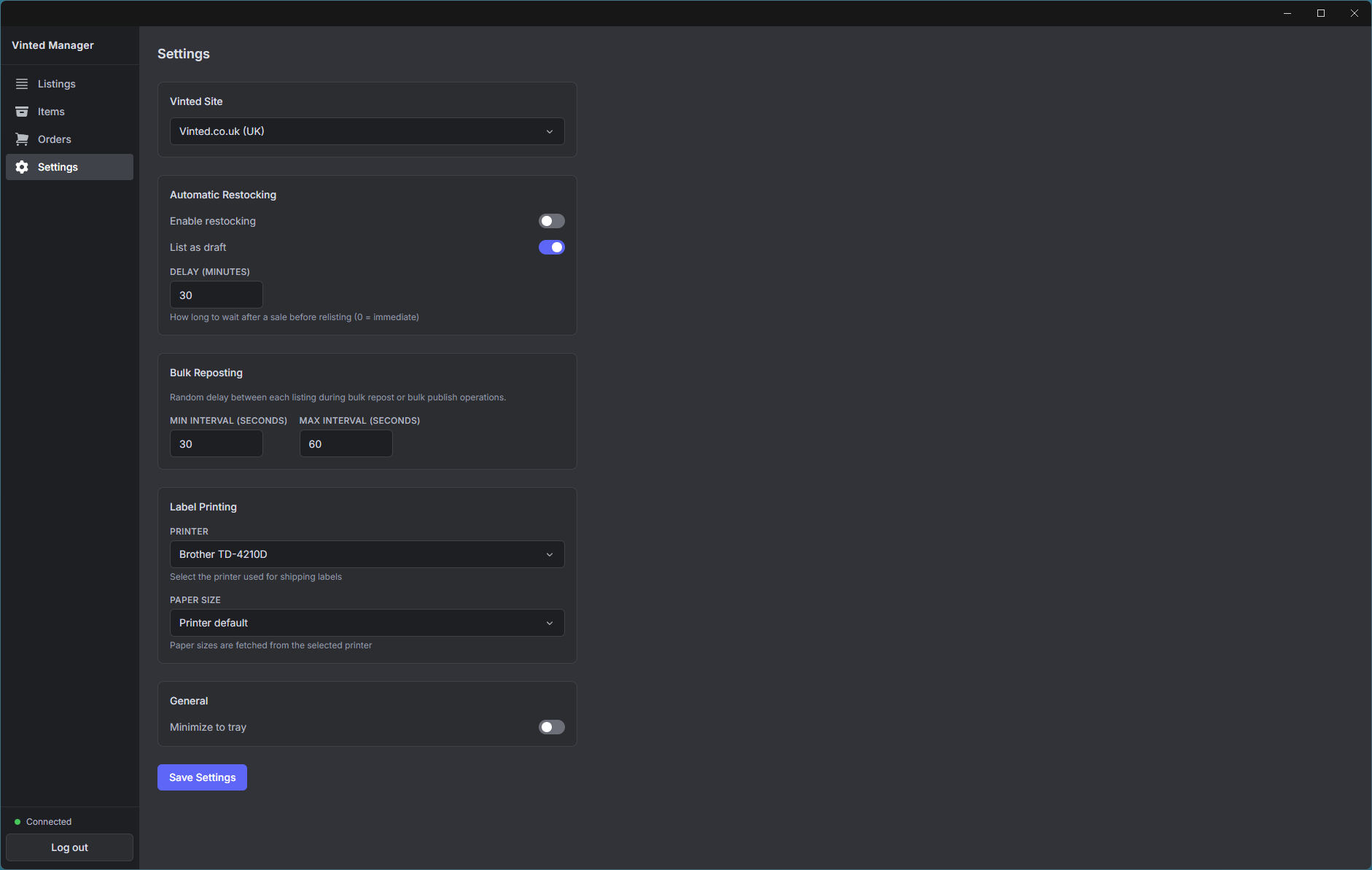Click the Vinted Manager app title
The height and width of the screenshot is (870, 1372).
pyautogui.click(x=52, y=45)
